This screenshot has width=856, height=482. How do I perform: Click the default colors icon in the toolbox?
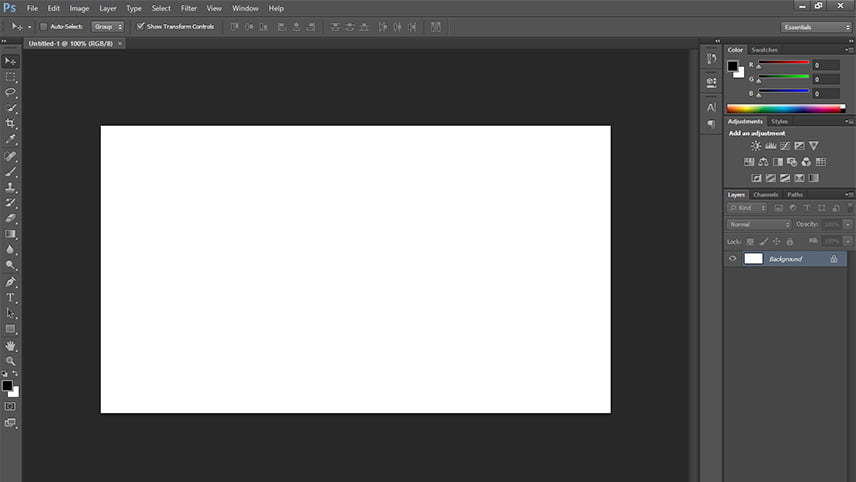[x=5, y=374]
